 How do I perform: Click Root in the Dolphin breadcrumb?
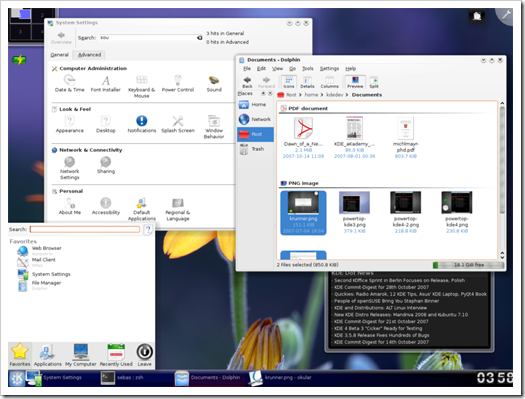click(291, 95)
